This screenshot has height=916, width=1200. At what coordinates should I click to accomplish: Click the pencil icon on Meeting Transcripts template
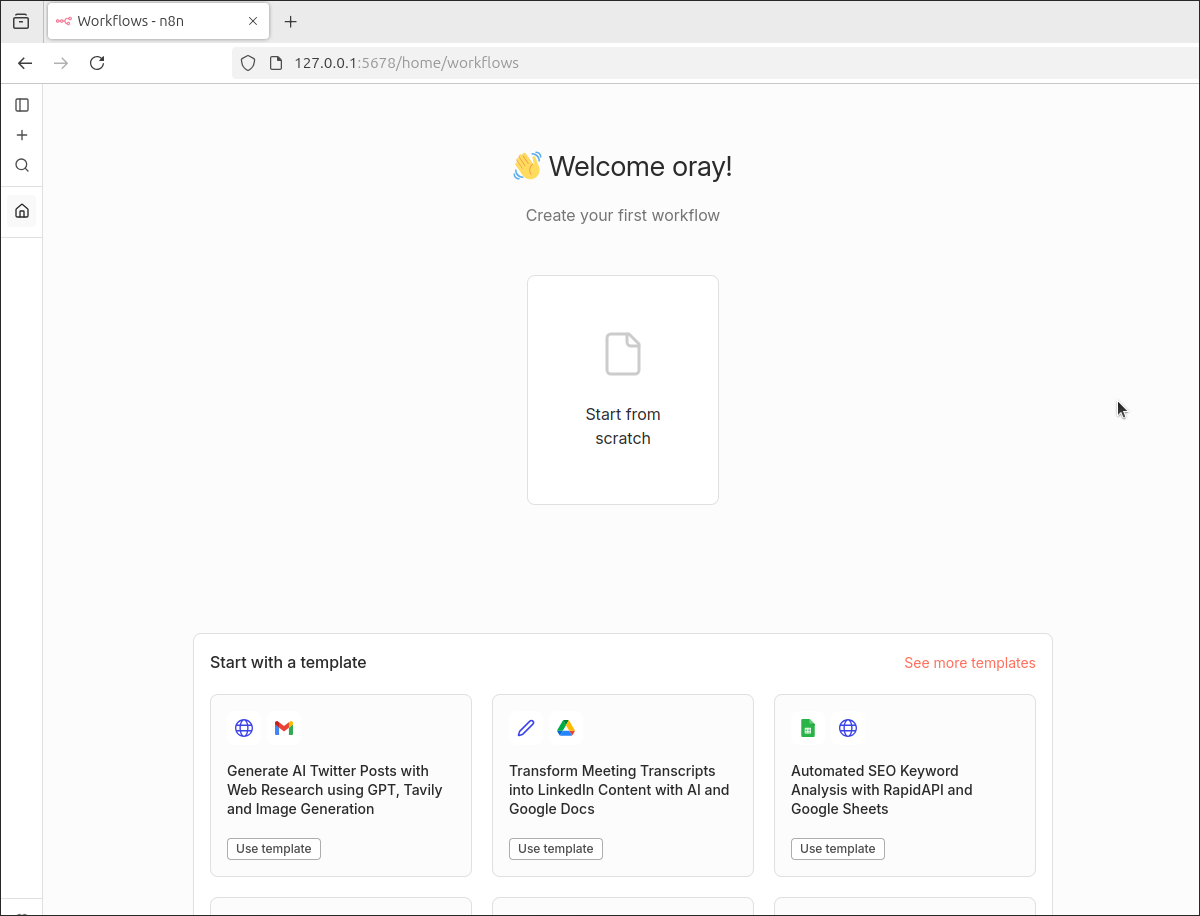[x=526, y=728]
